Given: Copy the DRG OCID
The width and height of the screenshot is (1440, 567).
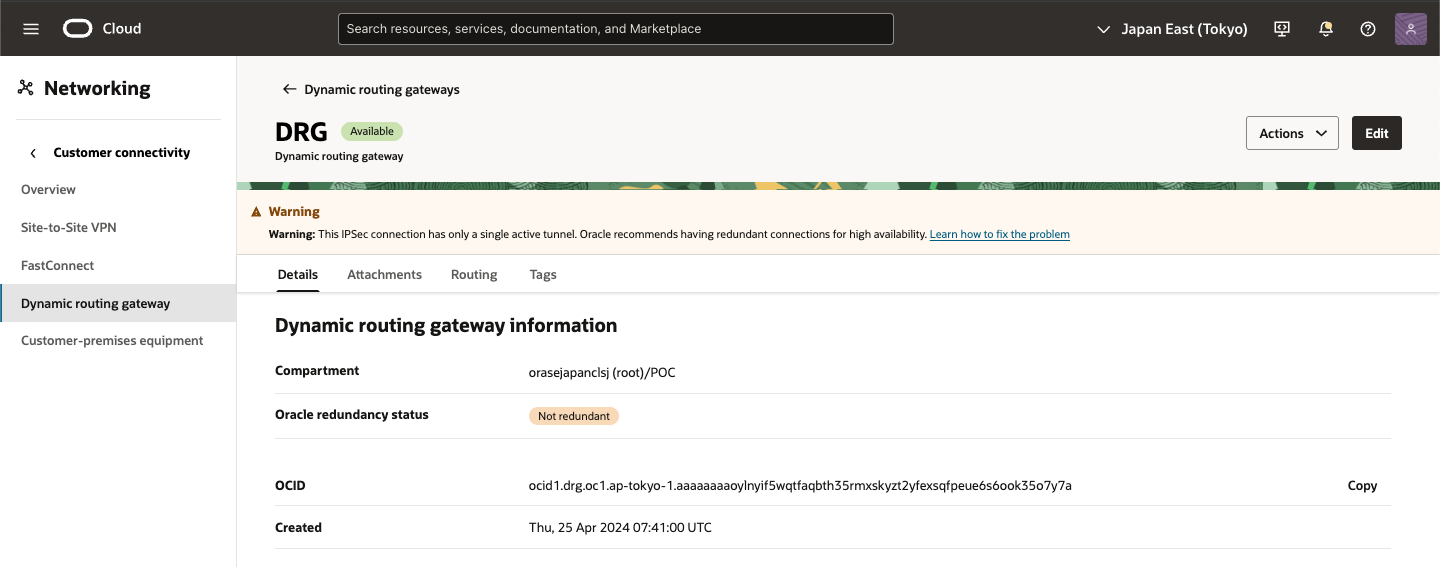Looking at the screenshot, I should (1362, 486).
